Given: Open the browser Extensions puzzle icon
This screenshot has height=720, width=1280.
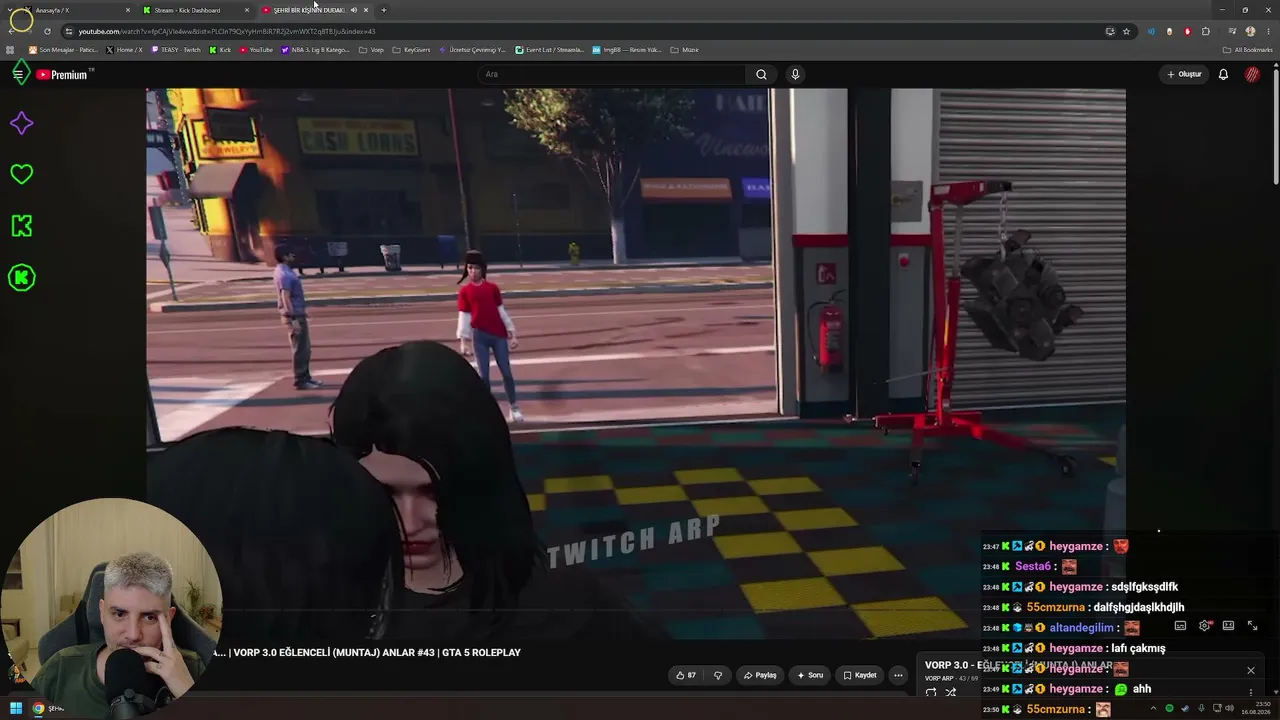Looking at the screenshot, I should tap(1205, 31).
